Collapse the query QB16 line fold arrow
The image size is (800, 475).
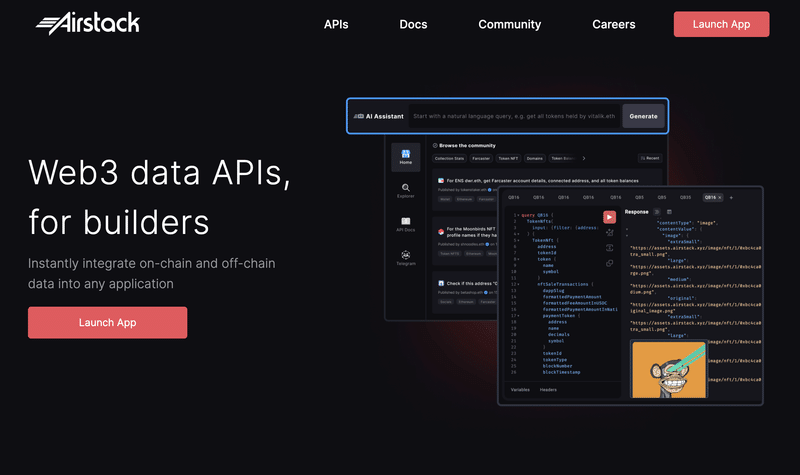[519, 215]
